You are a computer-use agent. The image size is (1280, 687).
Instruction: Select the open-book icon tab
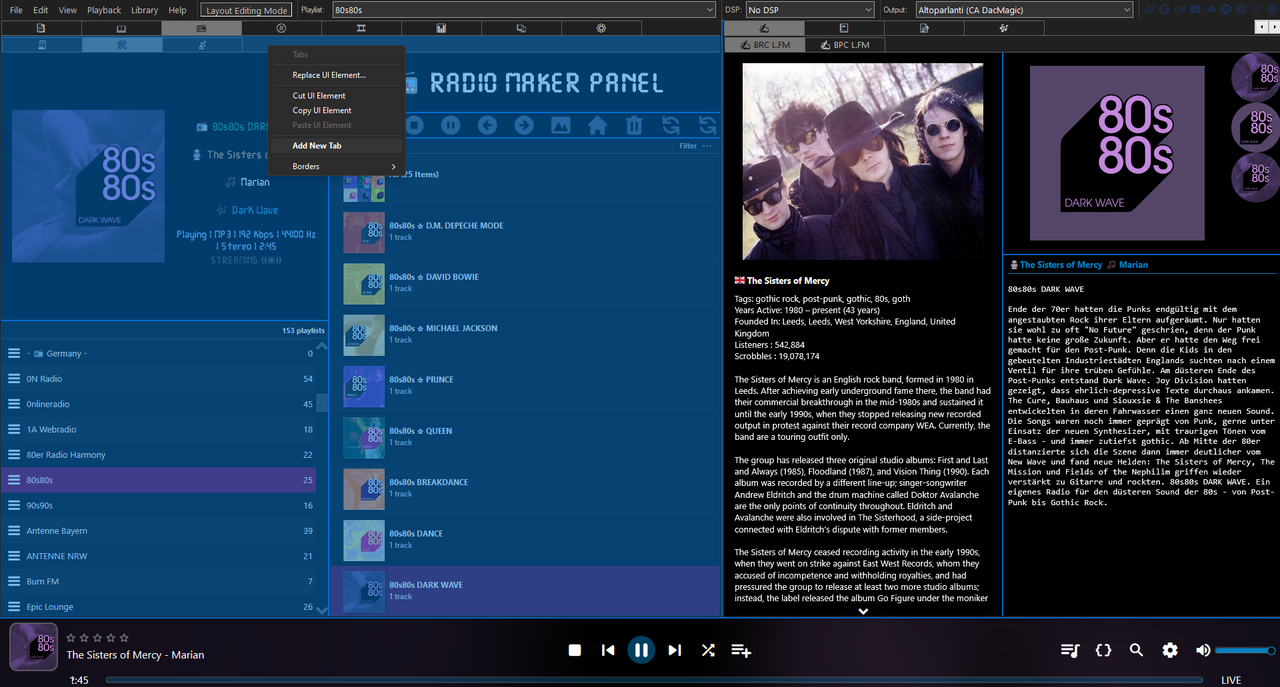[x=121, y=29]
